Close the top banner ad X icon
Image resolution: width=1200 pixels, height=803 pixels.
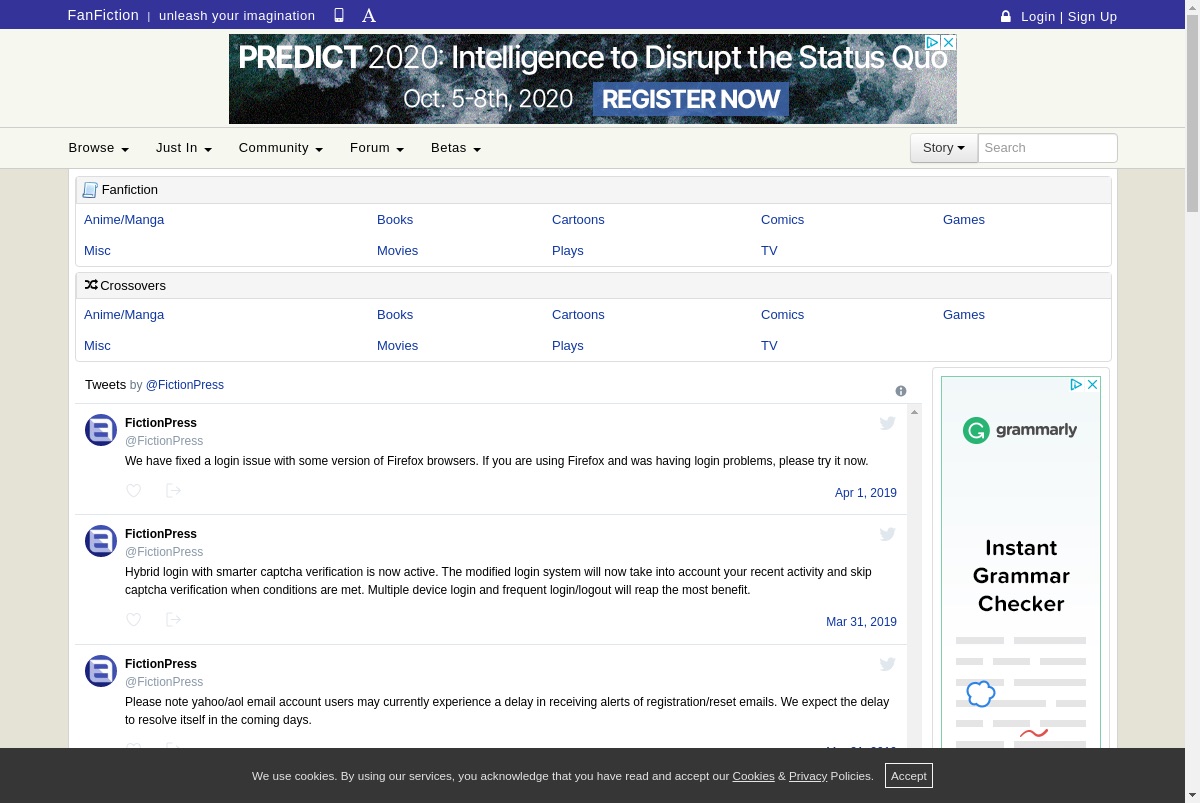coord(949,42)
